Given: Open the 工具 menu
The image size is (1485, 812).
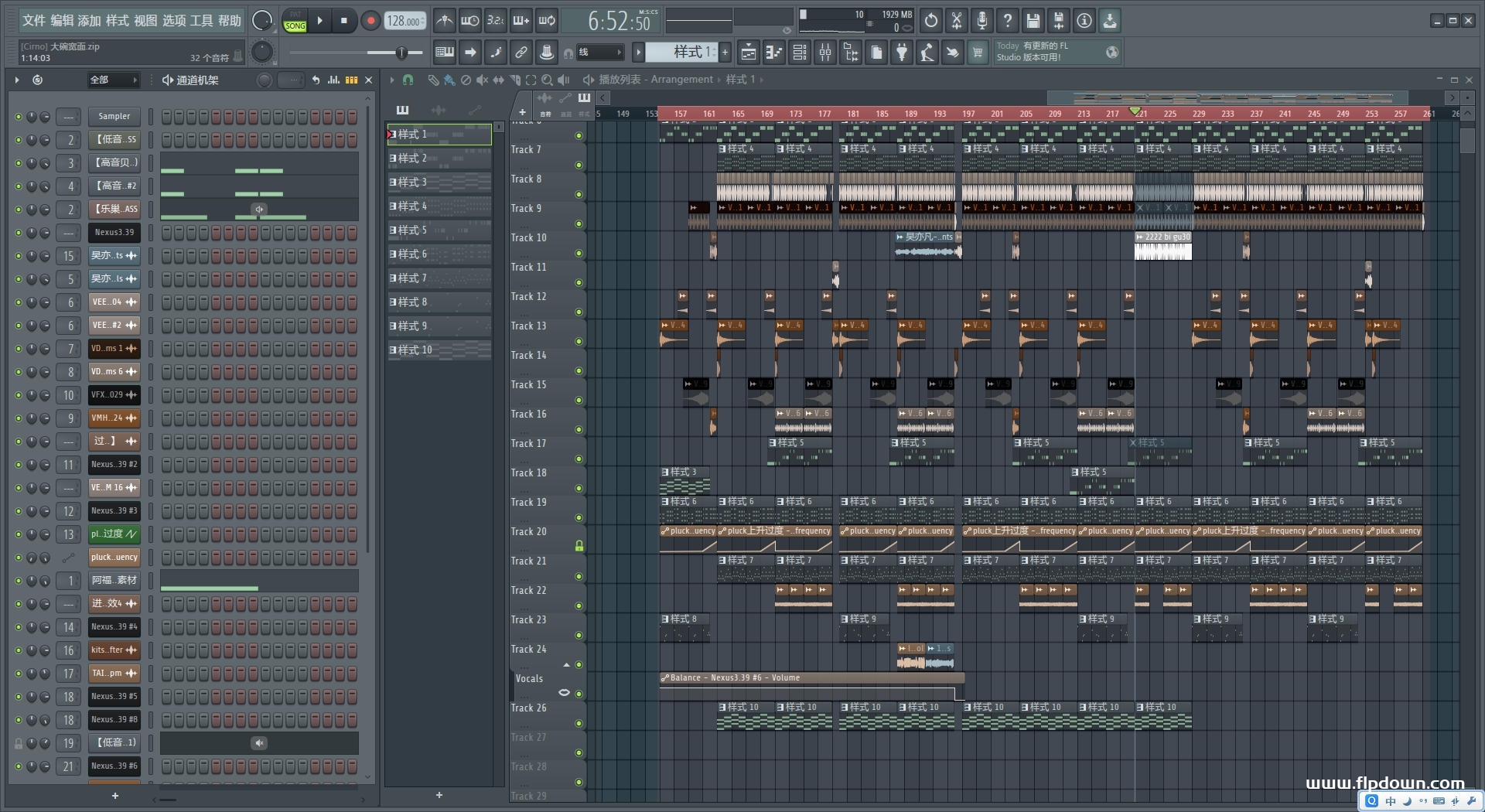Looking at the screenshot, I should 201,21.
